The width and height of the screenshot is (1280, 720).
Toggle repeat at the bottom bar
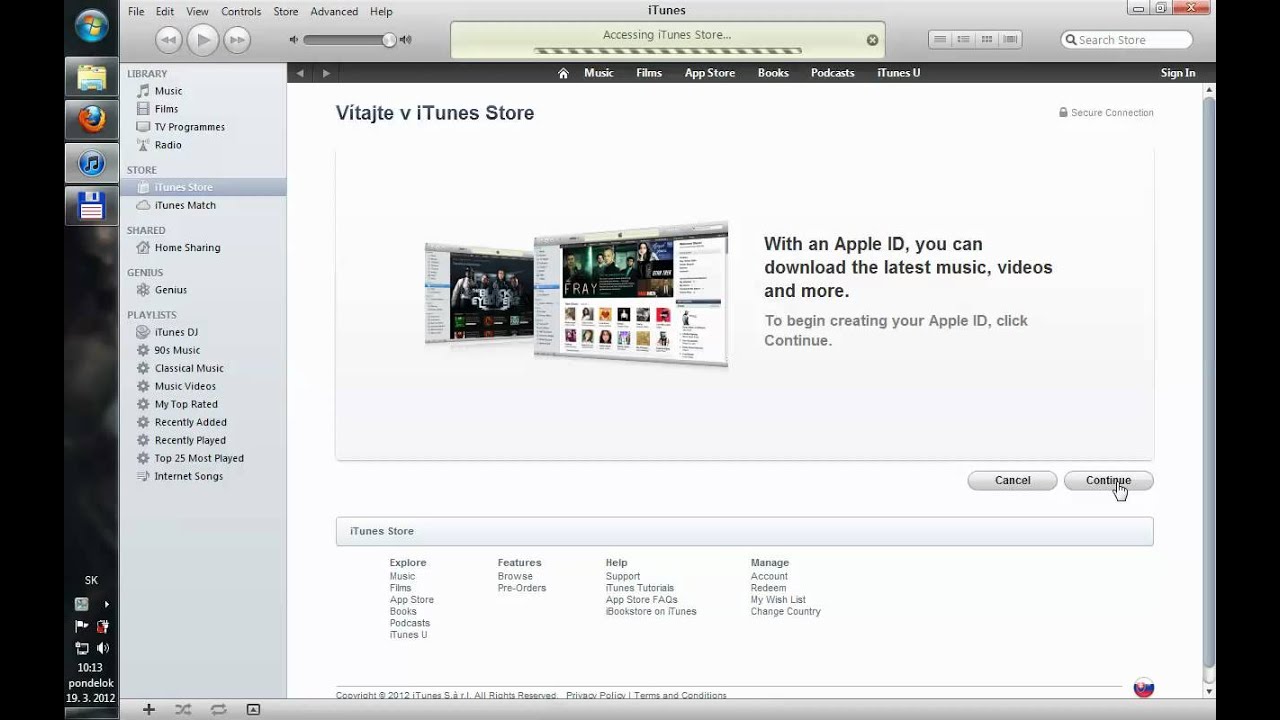point(218,709)
